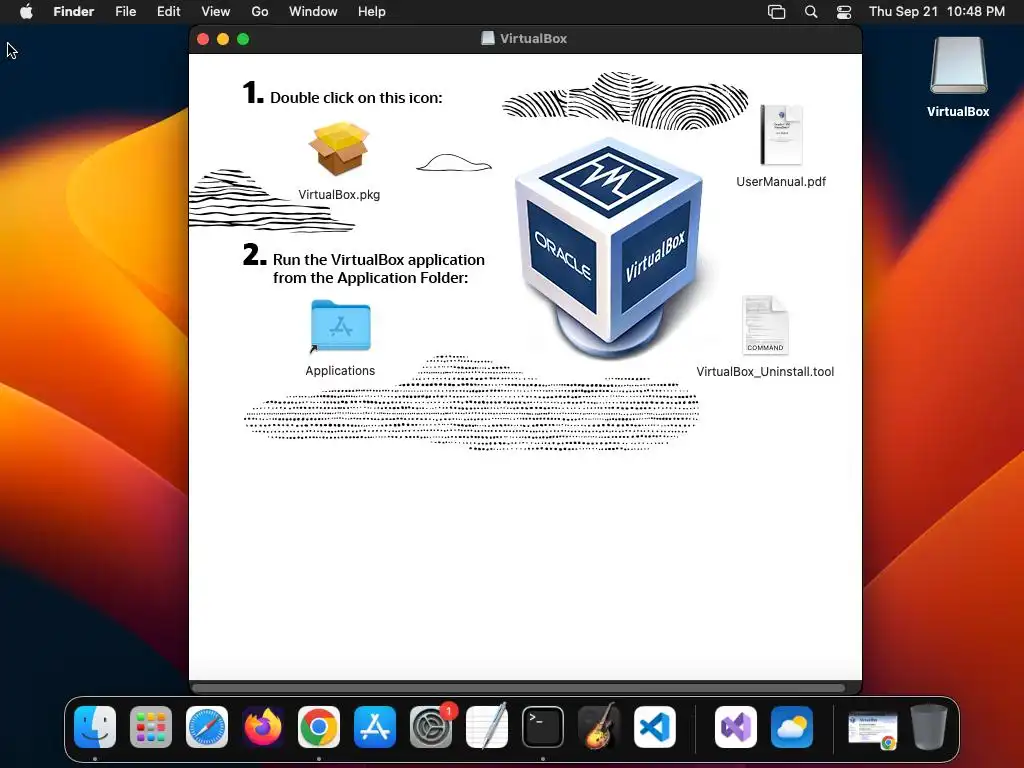The image size is (1024, 768).
Task: Open System Settings with notification badge
Action: pyautogui.click(x=431, y=727)
